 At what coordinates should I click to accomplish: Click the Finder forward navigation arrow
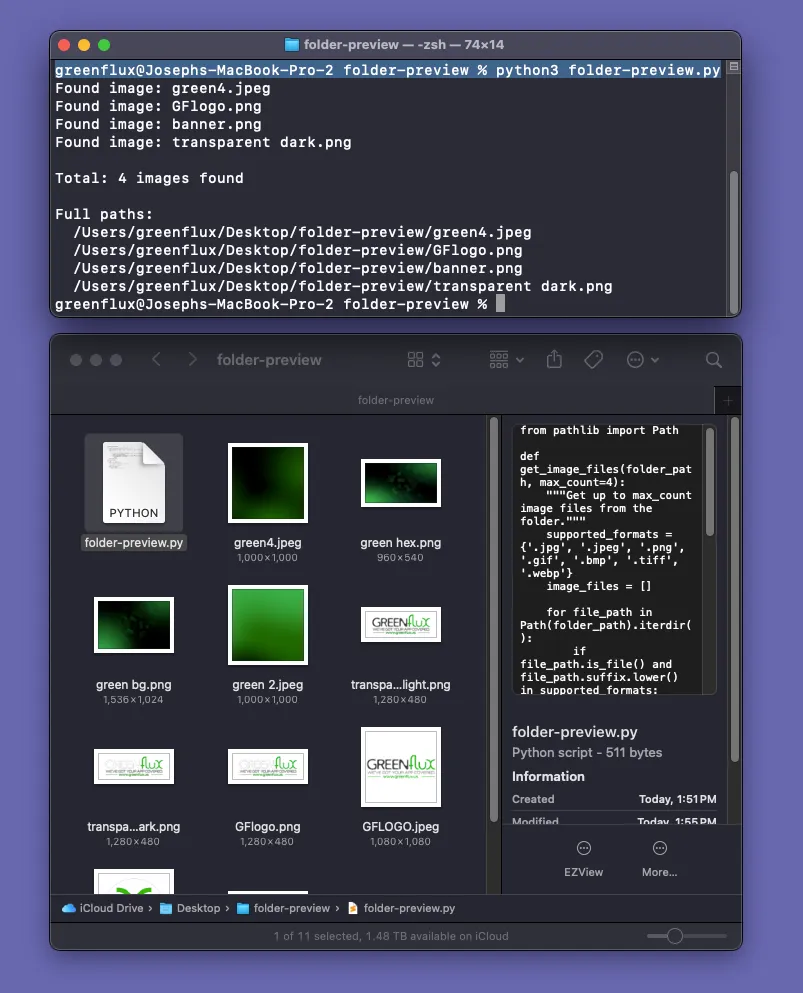[192, 360]
